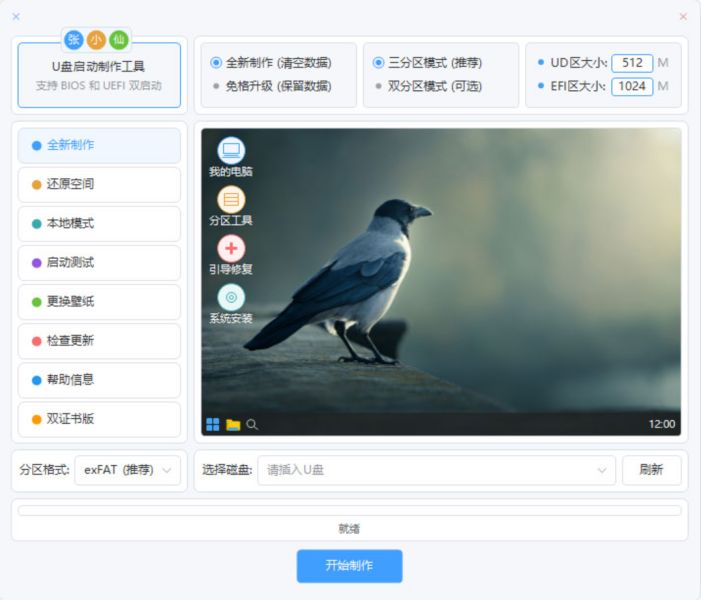Switch to 全新制作 sidebar item
The image size is (701, 600).
coord(99,145)
